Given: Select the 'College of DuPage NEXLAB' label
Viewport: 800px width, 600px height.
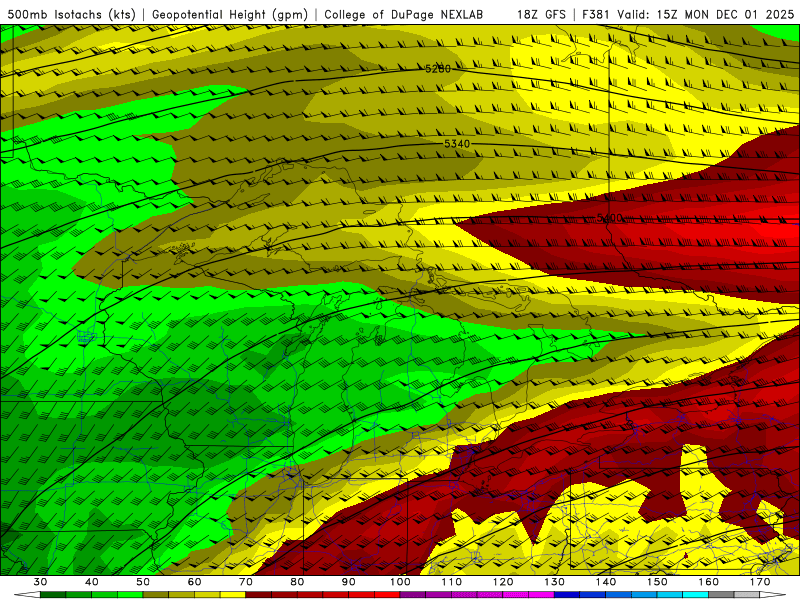Looking at the screenshot, I should pyautogui.click(x=404, y=14).
